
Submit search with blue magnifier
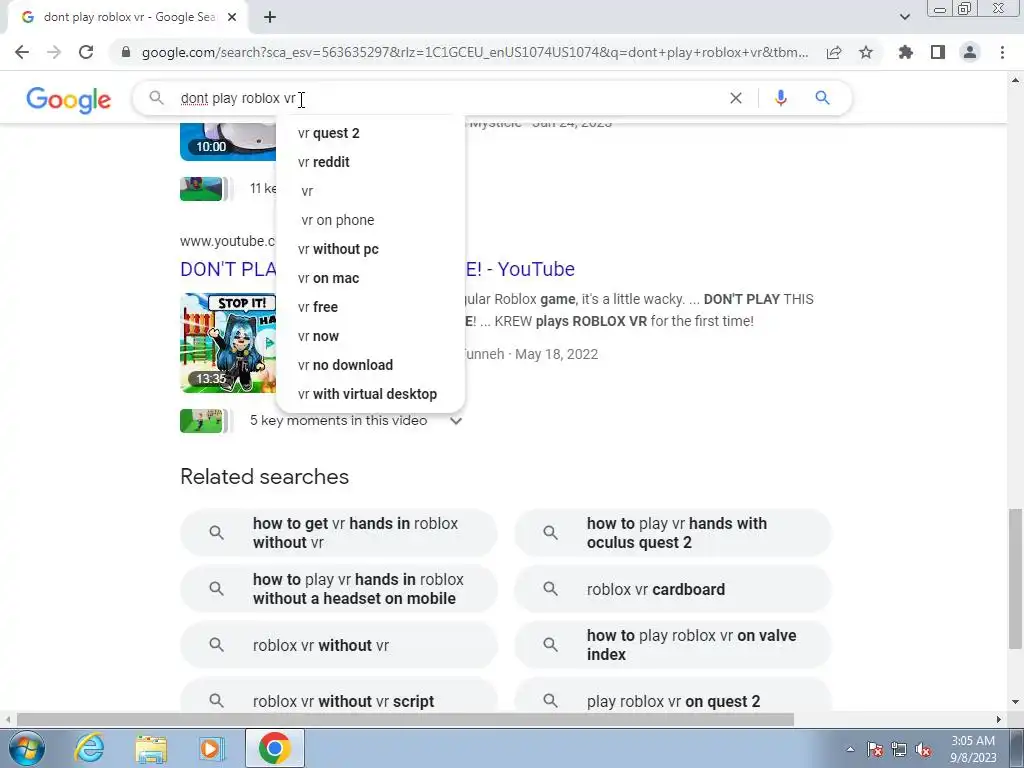[x=822, y=98]
